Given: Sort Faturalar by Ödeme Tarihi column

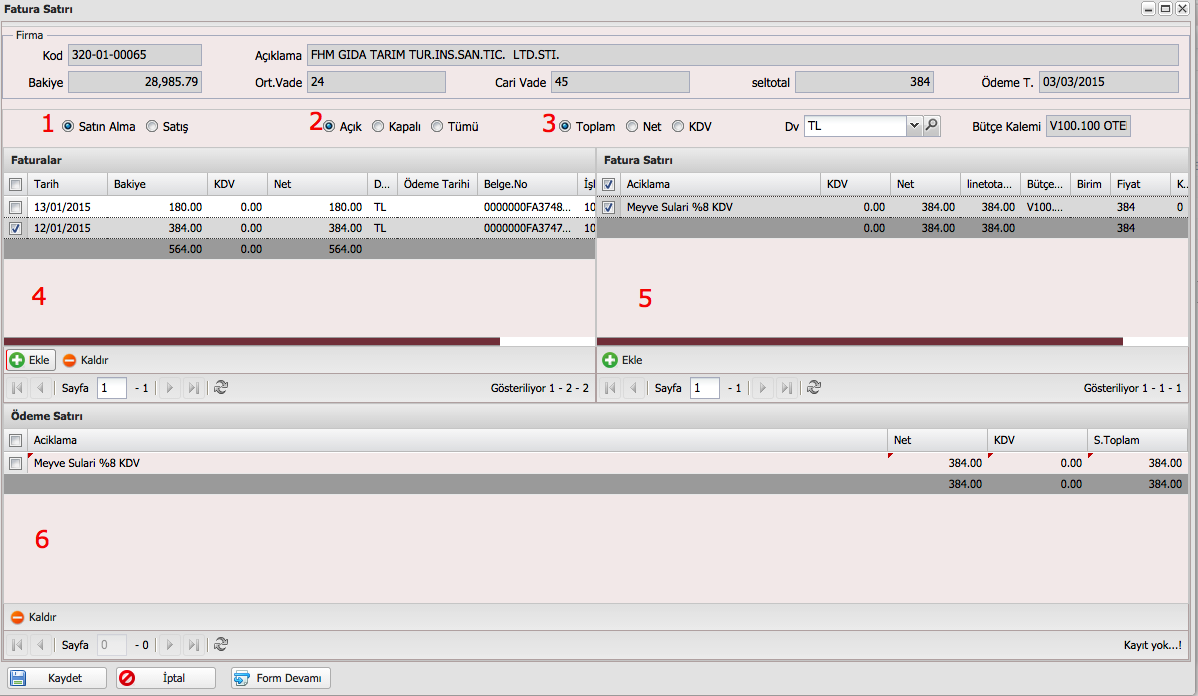Looking at the screenshot, I should (x=437, y=184).
